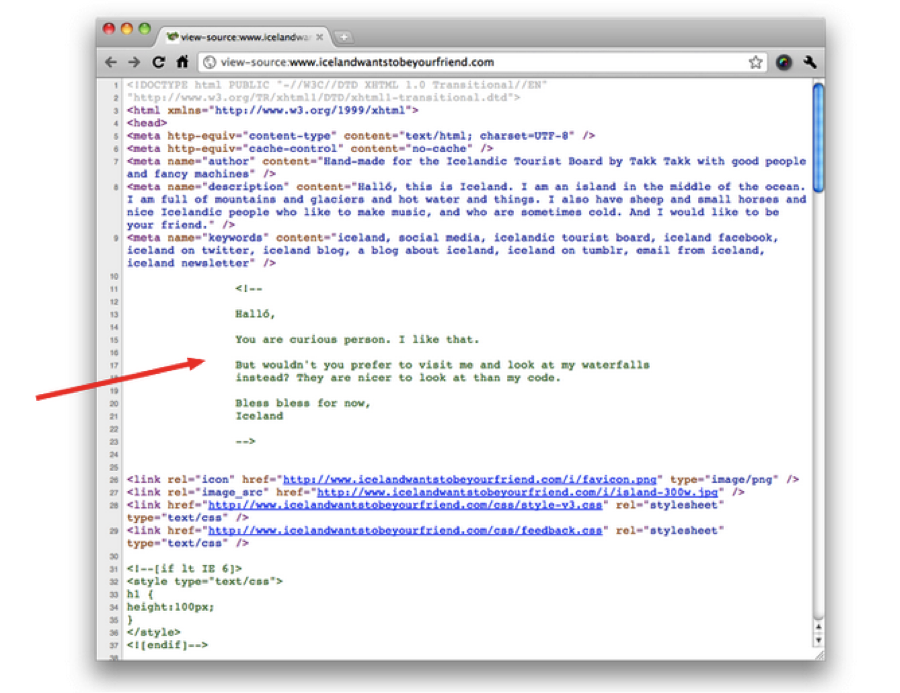Click the <style type="text/css"> line

click(x=205, y=581)
